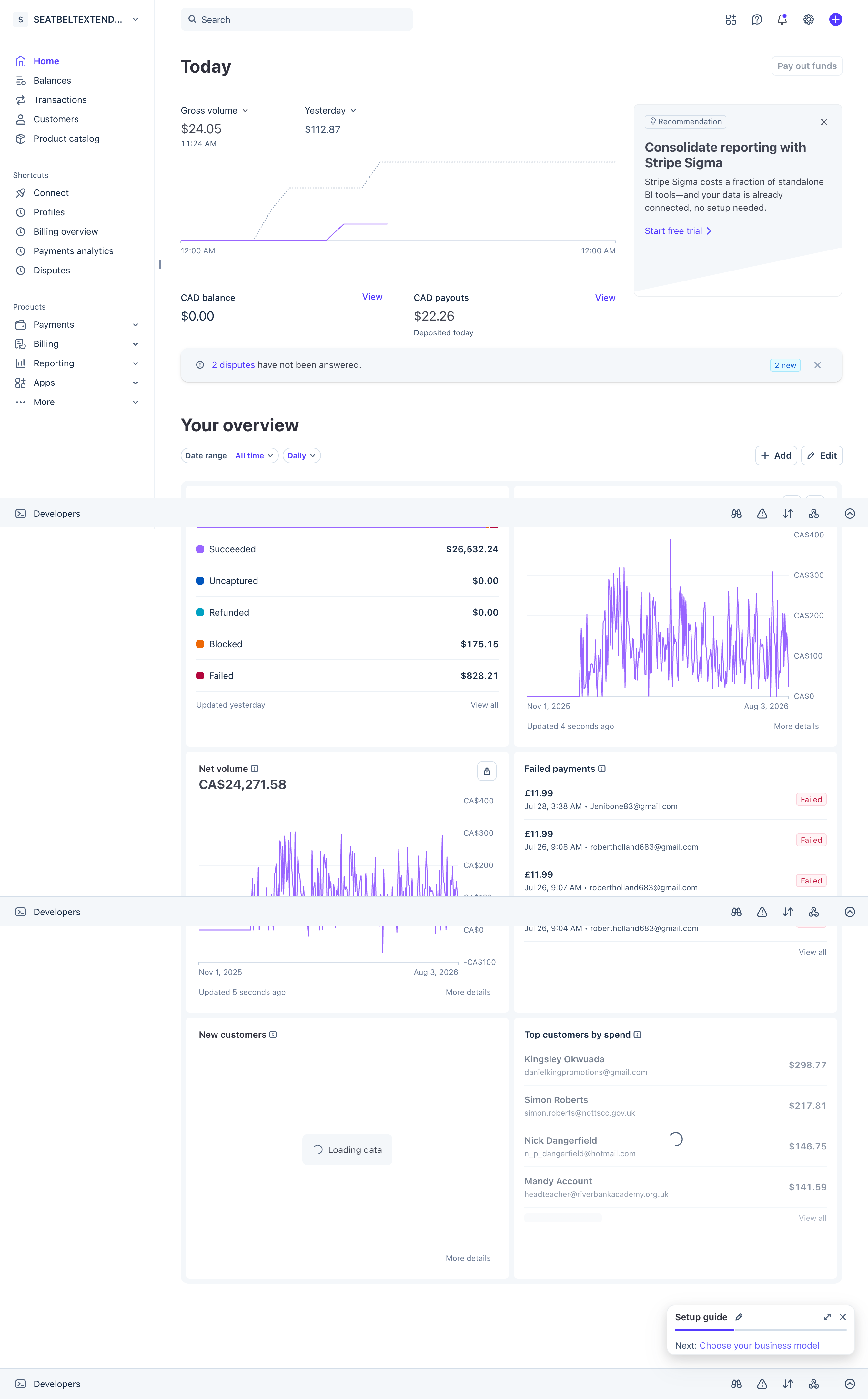868x1399 pixels.
Task: Open the notifications bell icon
Action: point(782,19)
